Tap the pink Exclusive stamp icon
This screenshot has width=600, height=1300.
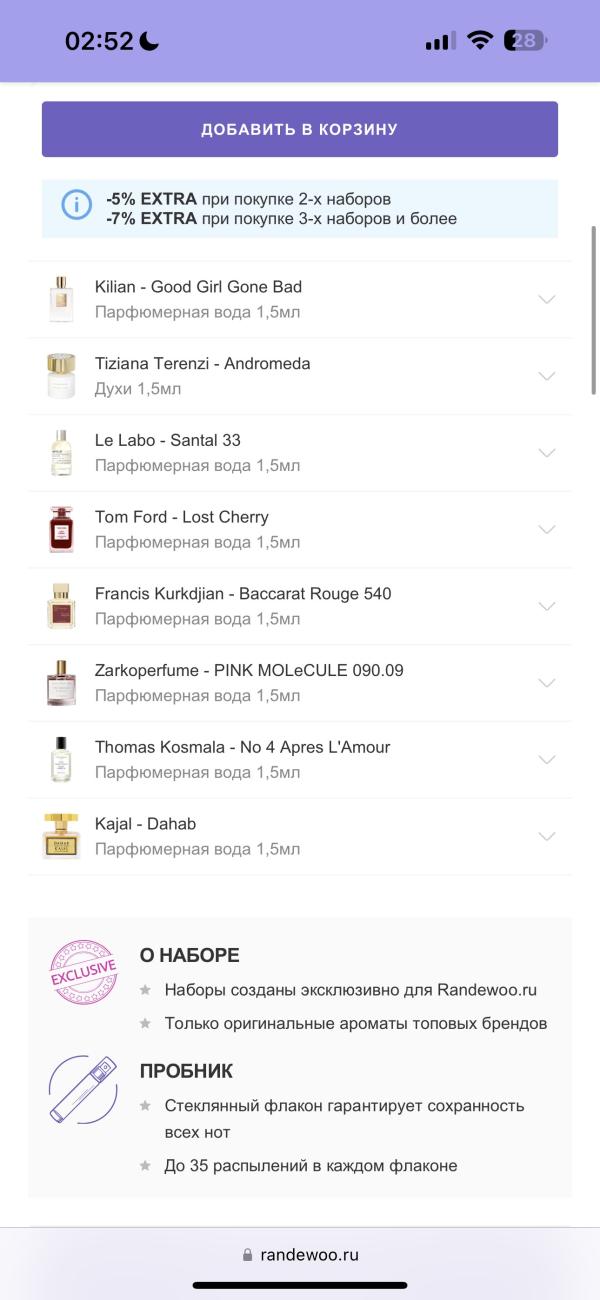tap(83, 970)
